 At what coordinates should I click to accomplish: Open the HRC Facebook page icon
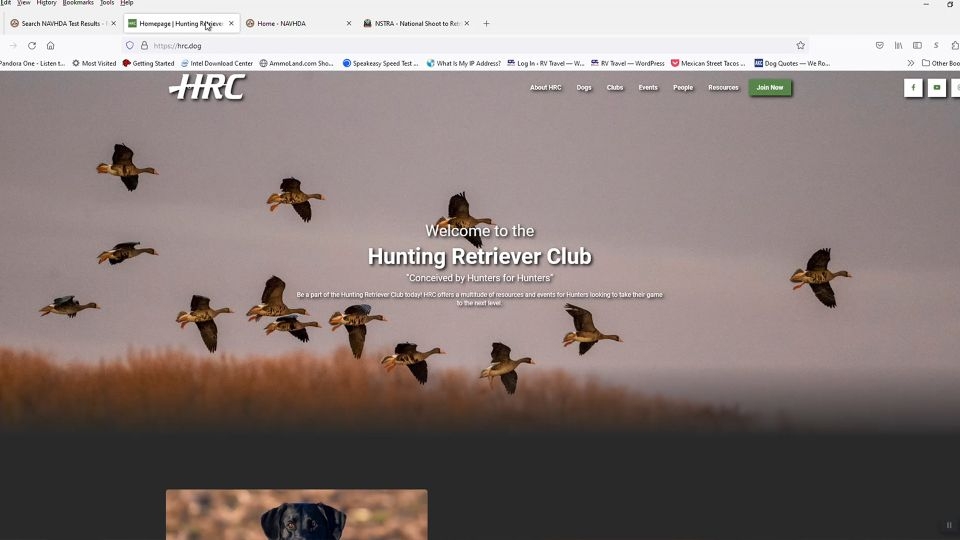coord(913,88)
